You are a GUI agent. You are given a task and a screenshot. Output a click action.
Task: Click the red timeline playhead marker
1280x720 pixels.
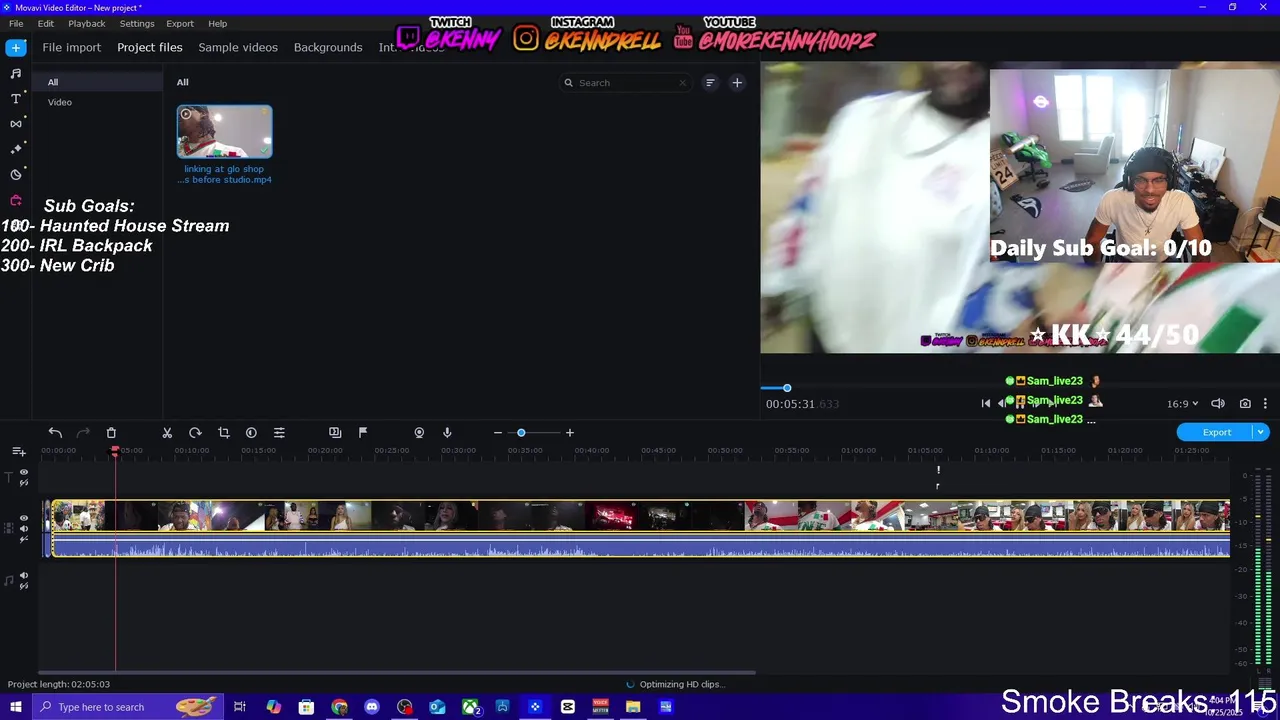pyautogui.click(x=115, y=451)
